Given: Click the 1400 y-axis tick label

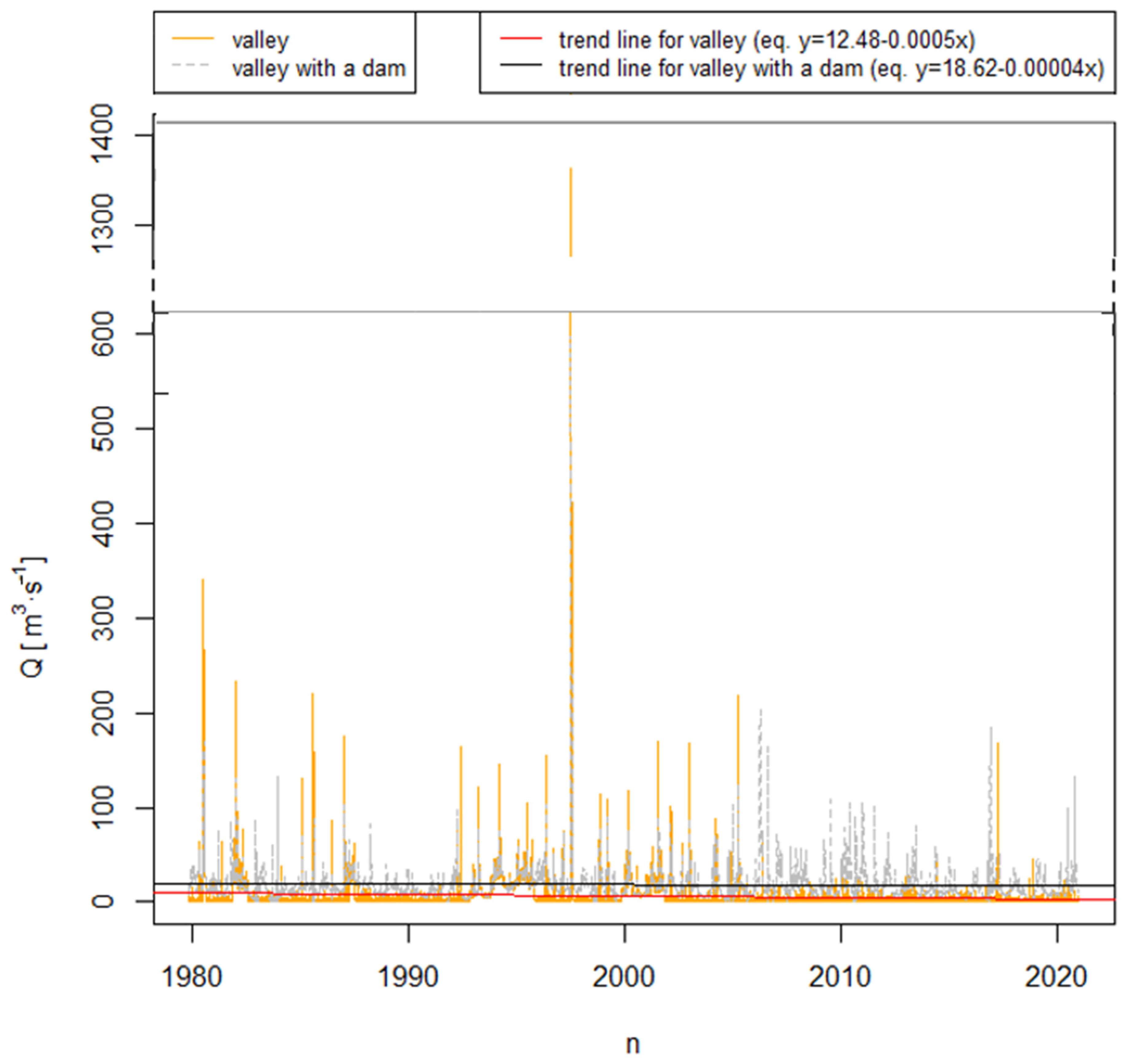Looking at the screenshot, I should [x=102, y=134].
